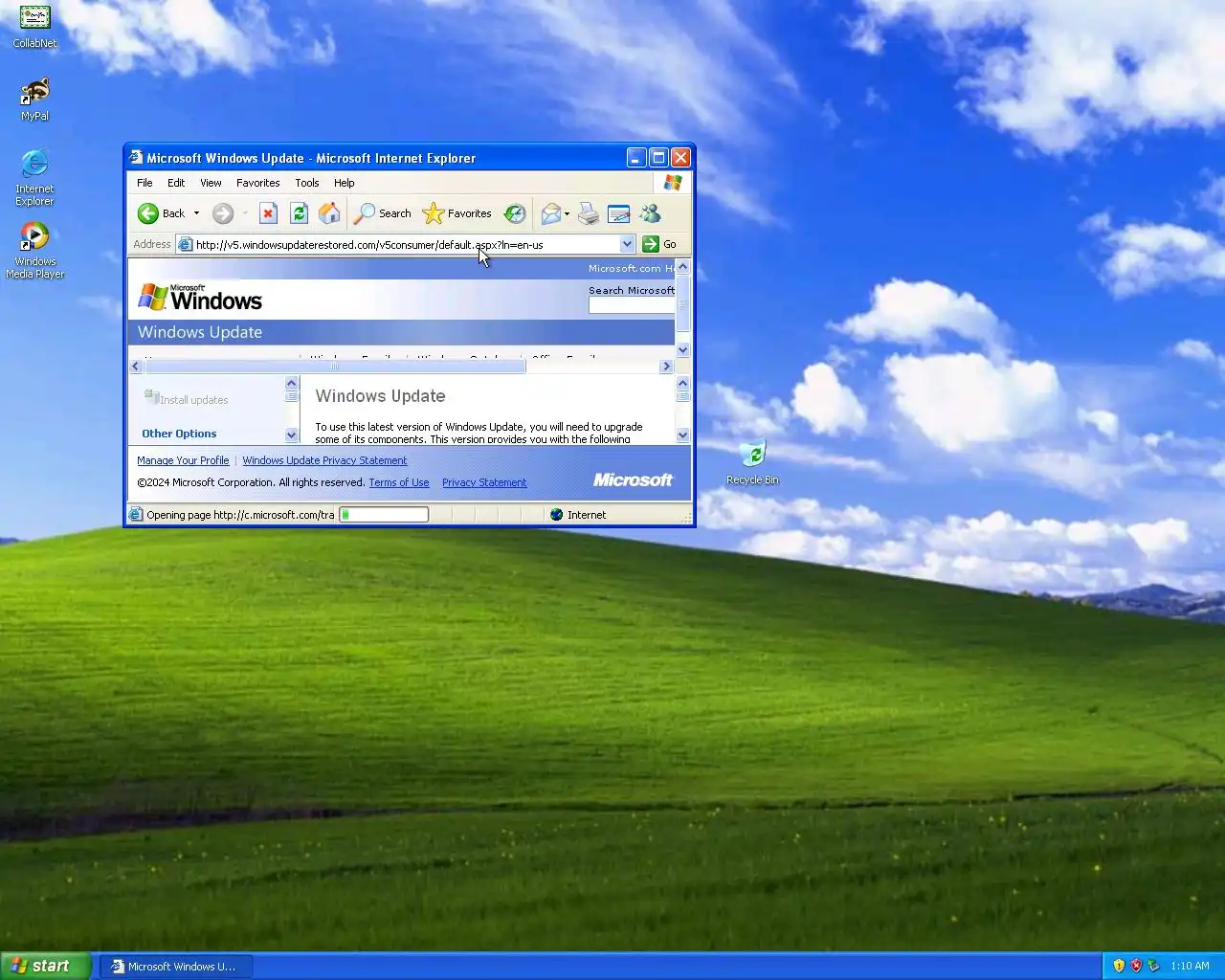Click the page icon in the address bar
1225x980 pixels.
(x=186, y=244)
